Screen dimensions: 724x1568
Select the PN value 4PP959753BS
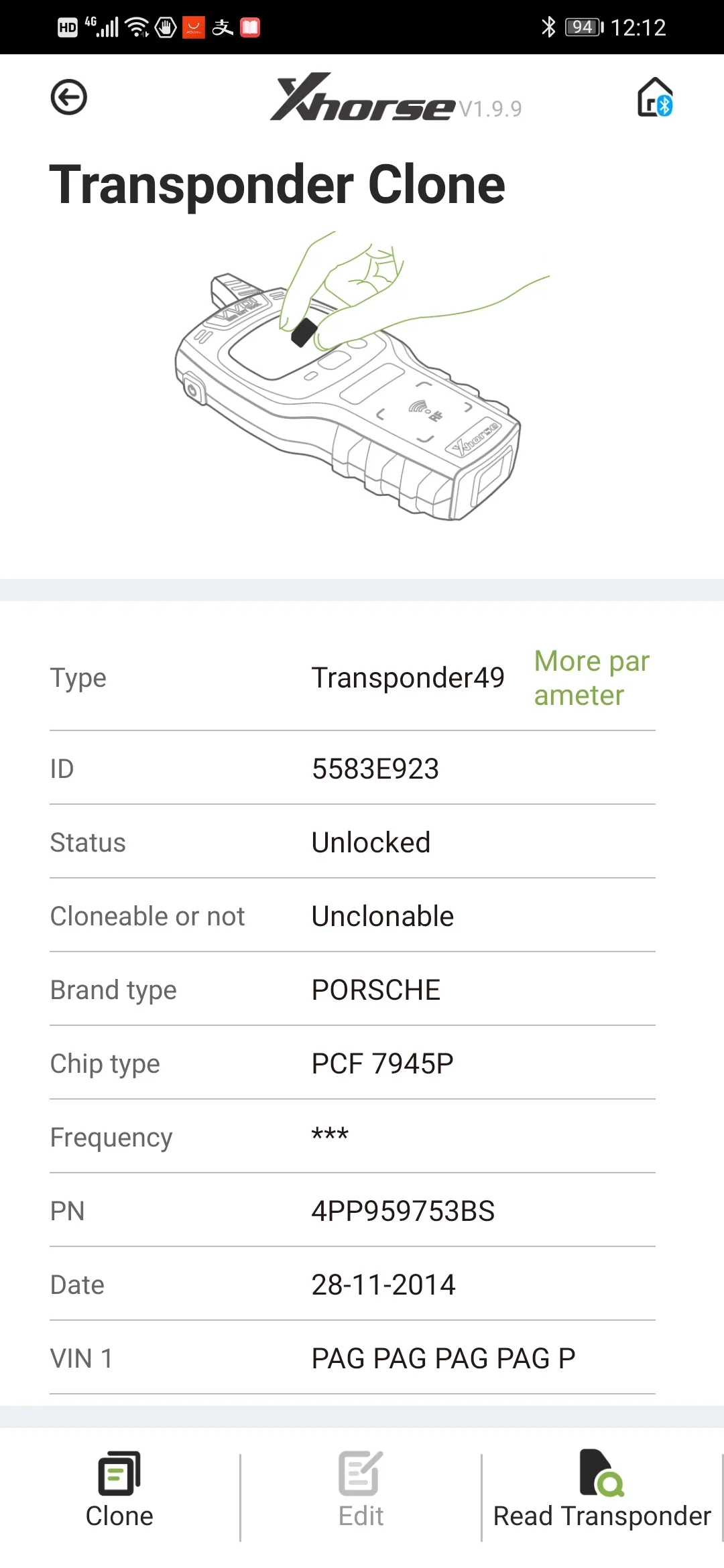[x=403, y=1211]
